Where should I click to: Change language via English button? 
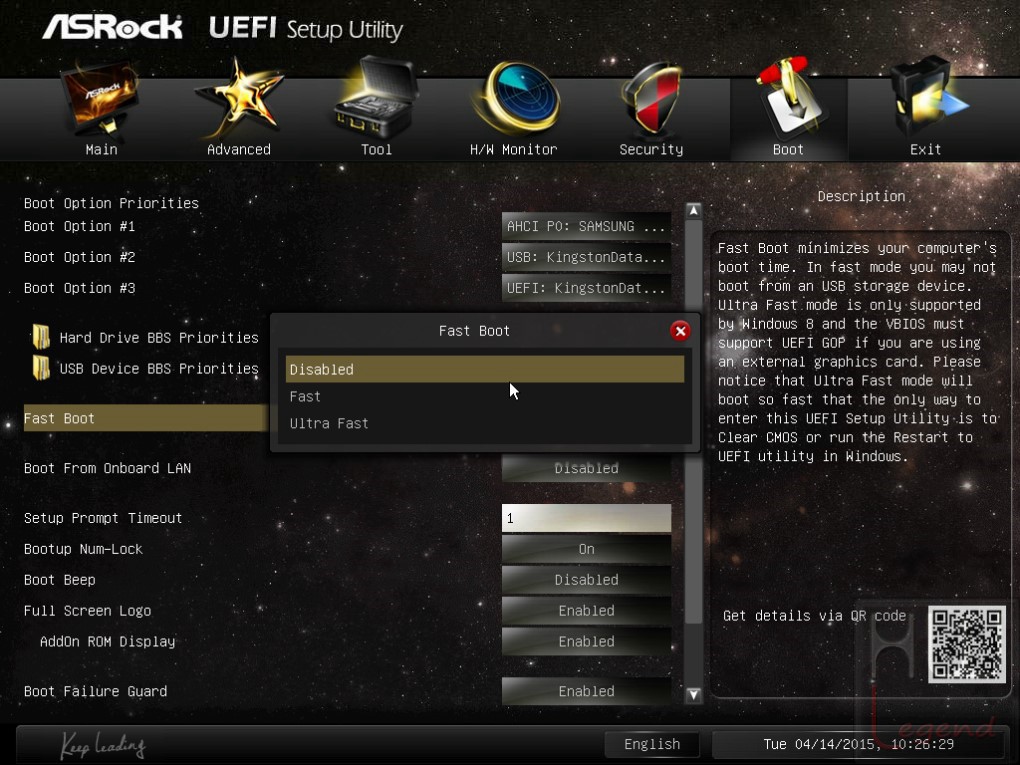tap(652, 744)
